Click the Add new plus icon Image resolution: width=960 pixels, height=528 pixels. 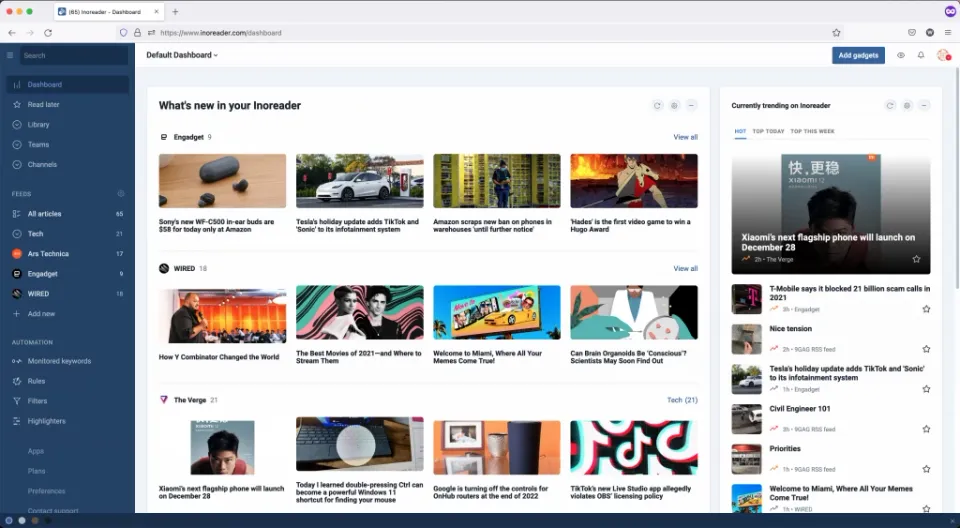[17, 314]
